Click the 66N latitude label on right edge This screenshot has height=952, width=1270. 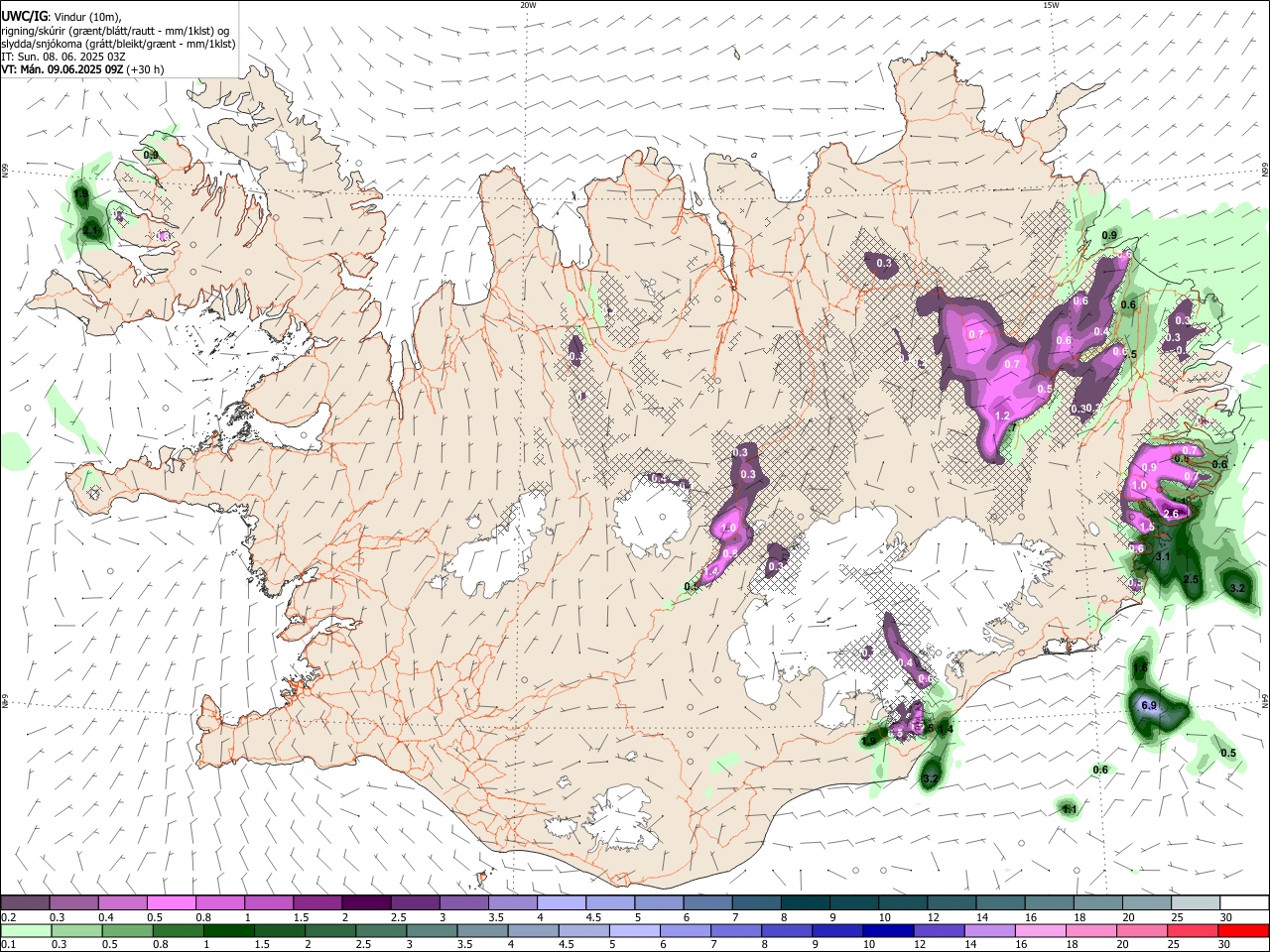pyautogui.click(x=1265, y=171)
